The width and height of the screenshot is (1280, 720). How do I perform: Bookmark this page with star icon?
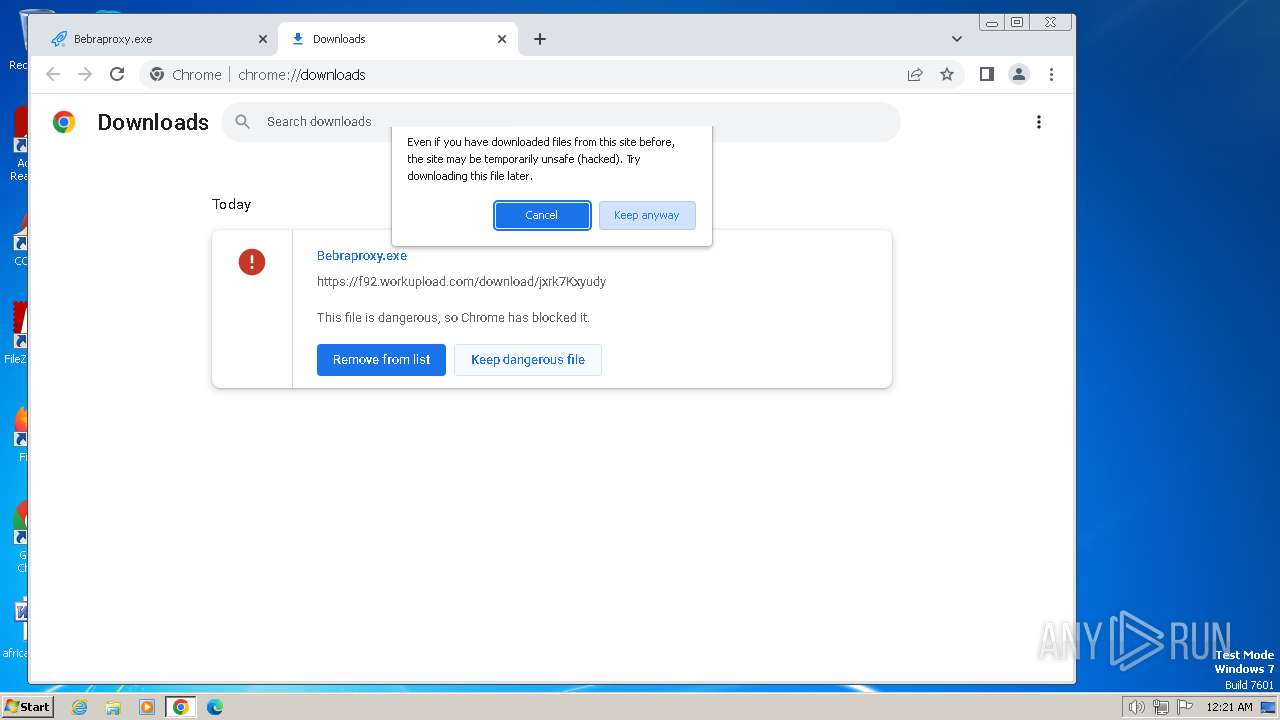(x=947, y=74)
